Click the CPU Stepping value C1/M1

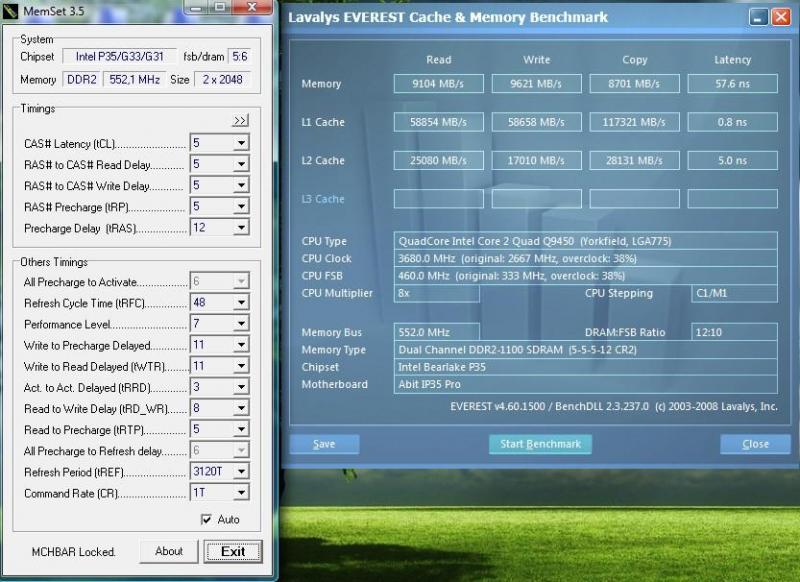(735, 293)
